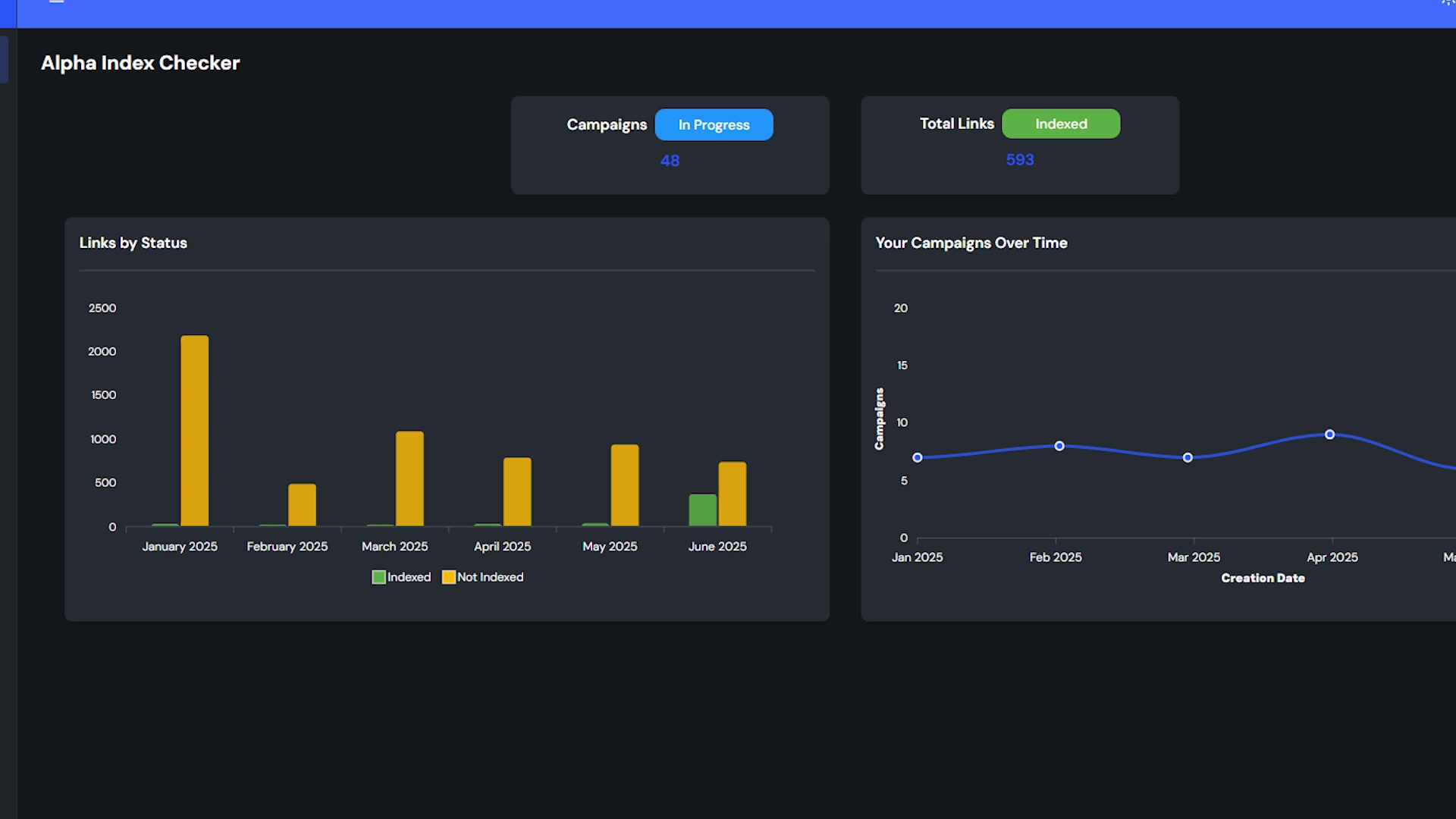The image size is (1456, 819).
Task: Select February 2025 Not Indexed bar
Action: [x=302, y=505]
